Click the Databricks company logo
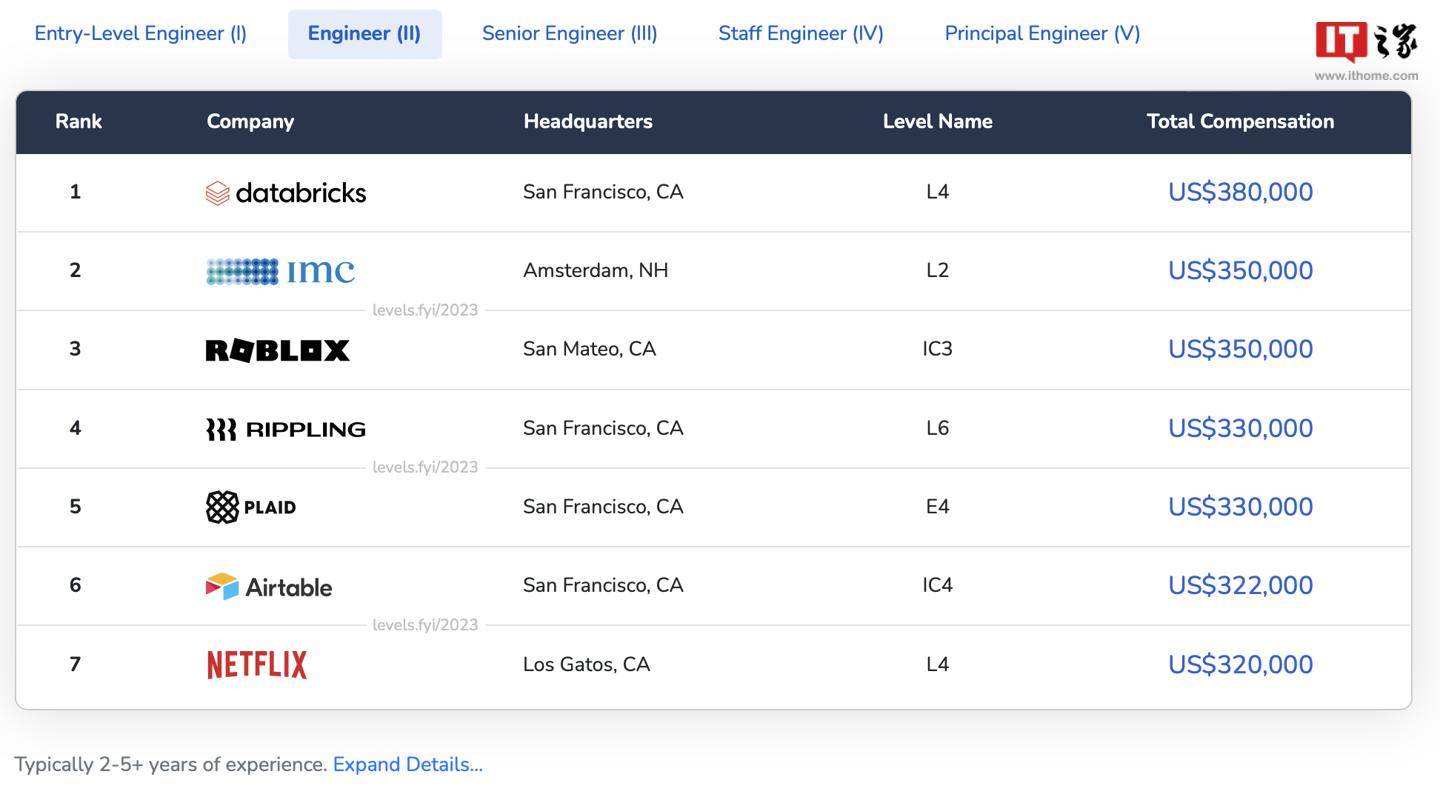The height and width of the screenshot is (800, 1440). [x=286, y=192]
